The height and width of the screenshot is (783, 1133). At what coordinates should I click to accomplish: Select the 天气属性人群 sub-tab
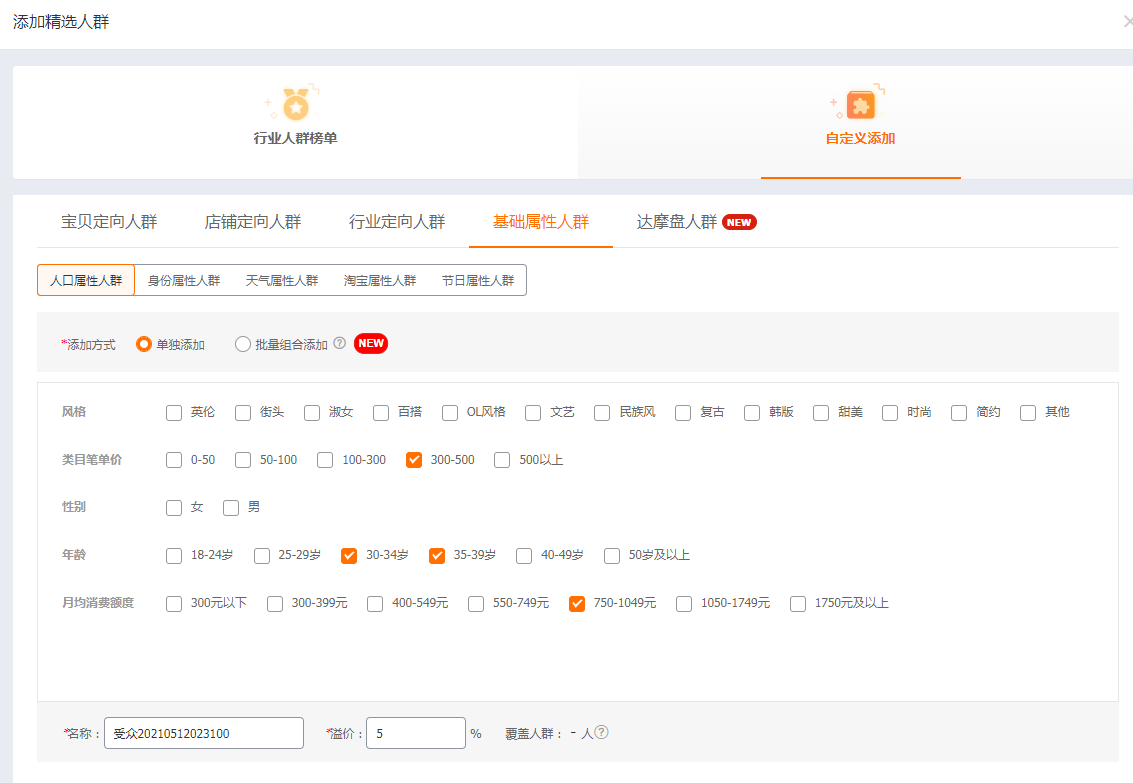pos(282,280)
